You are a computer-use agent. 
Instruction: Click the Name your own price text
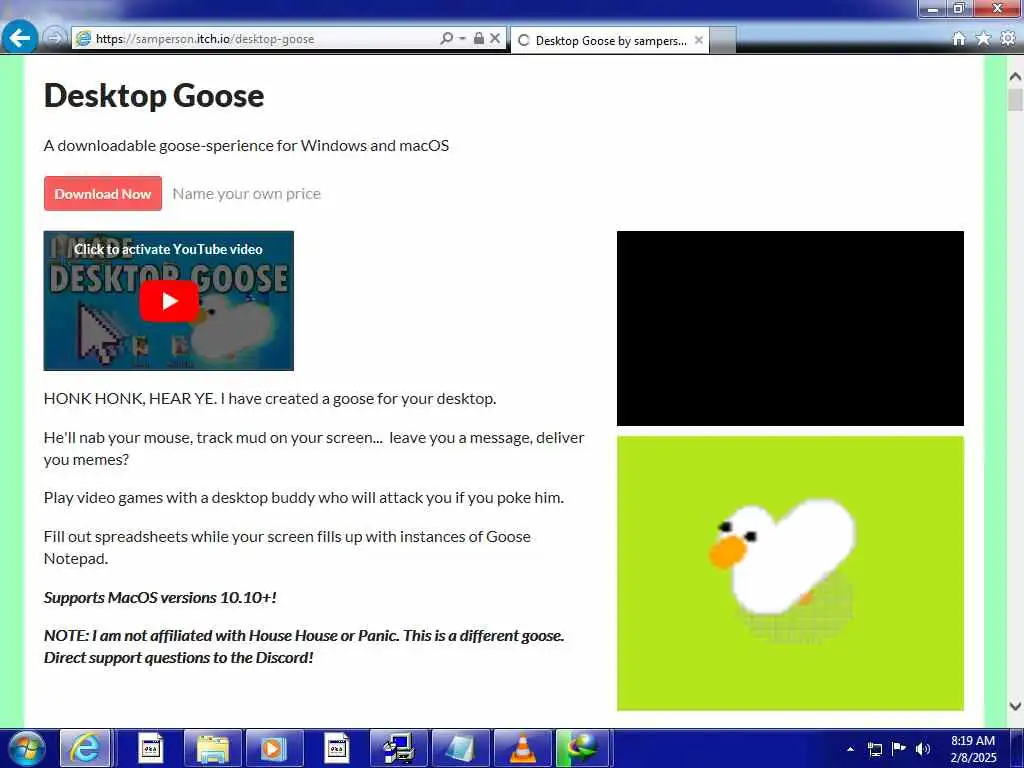pyautogui.click(x=246, y=194)
